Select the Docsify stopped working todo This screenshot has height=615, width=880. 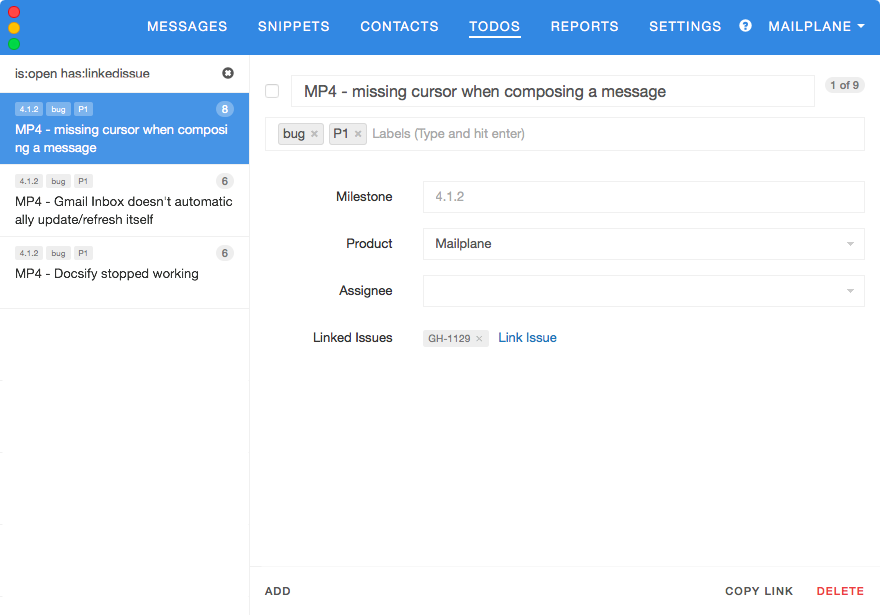tap(107, 273)
